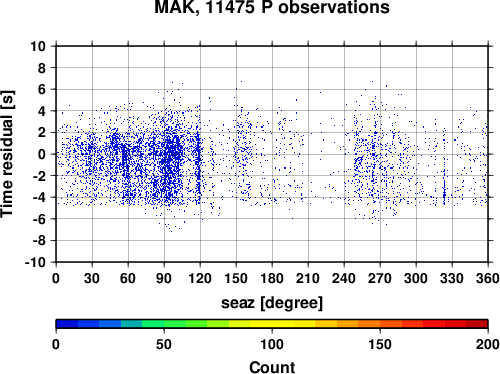Screen dimensions: 500x374
Task: Click x-axis tick label '240'
Action: coord(344,278)
